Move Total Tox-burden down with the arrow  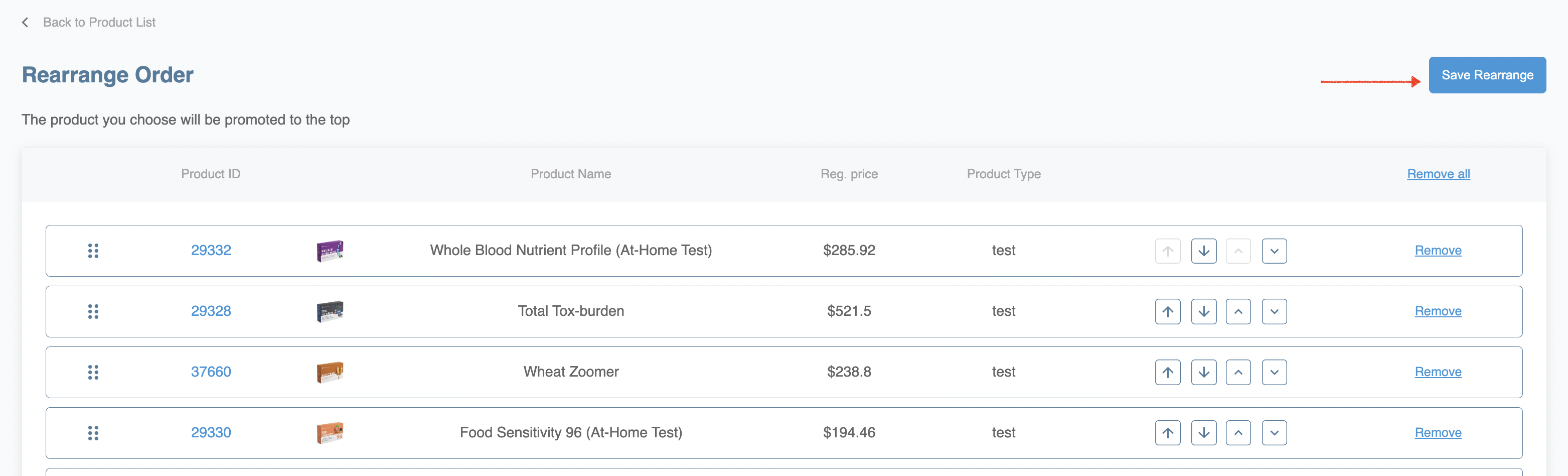tap(1203, 311)
